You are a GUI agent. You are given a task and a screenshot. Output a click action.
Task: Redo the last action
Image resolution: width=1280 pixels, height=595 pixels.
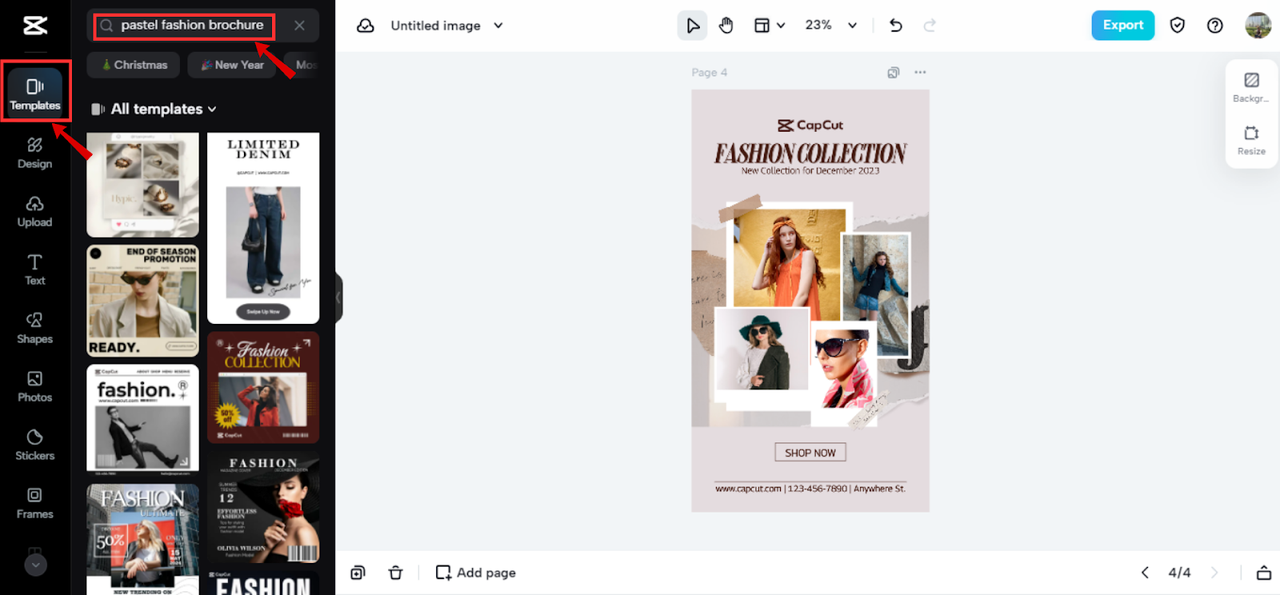[930, 25]
